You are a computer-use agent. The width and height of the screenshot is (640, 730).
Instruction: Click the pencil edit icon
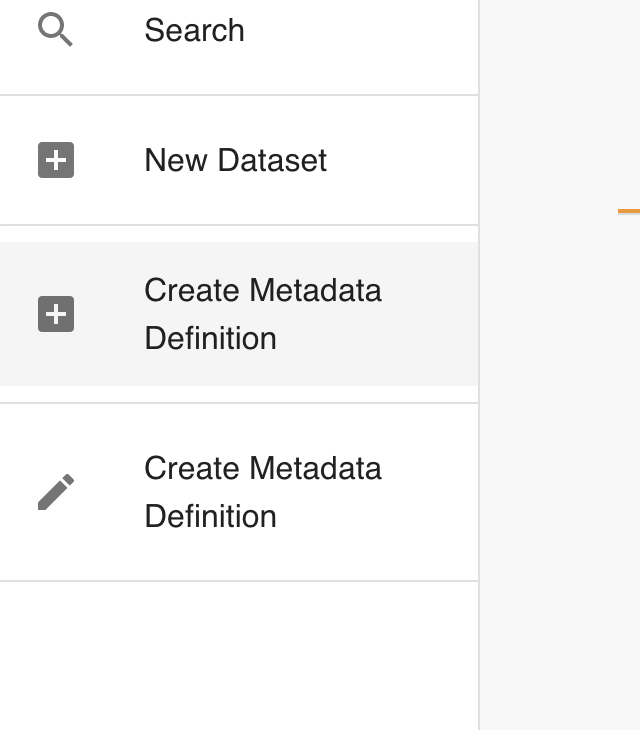coord(56,492)
